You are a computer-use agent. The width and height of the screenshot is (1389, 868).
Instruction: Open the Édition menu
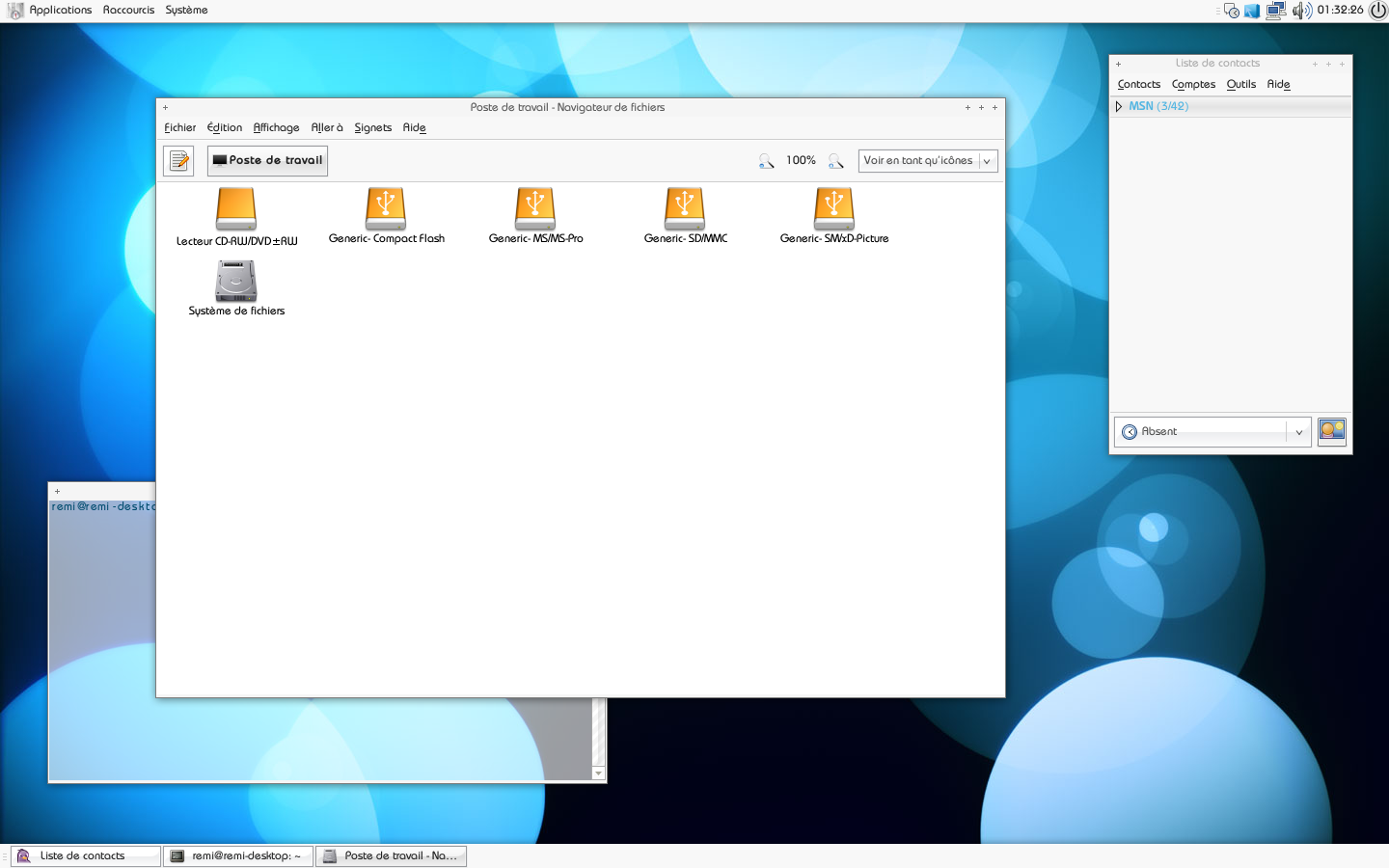click(x=225, y=127)
